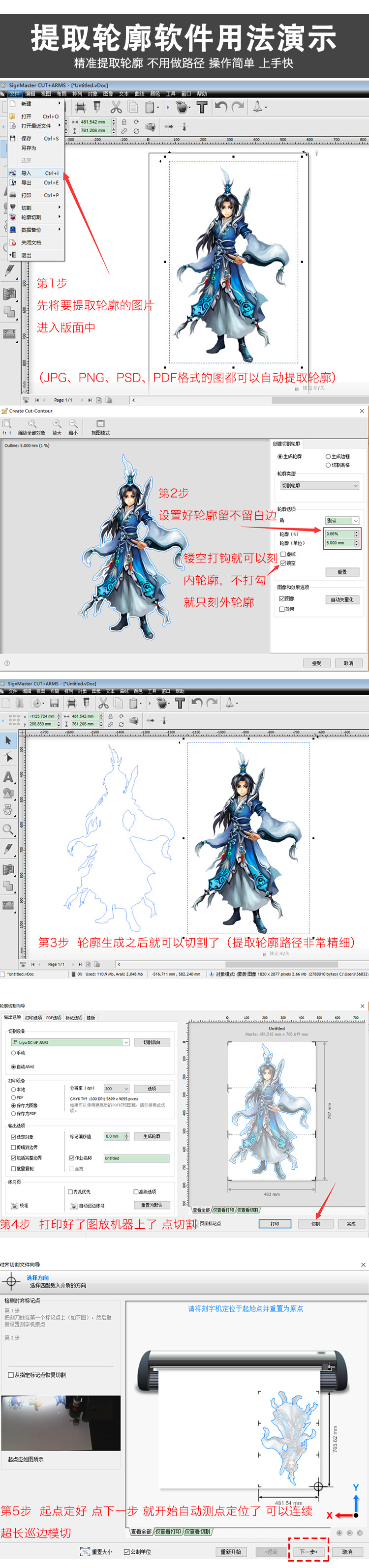Open 颜色 menu in step-3 SignMaster window
Viewport: 369px width, 1568px height.
pos(138,691)
